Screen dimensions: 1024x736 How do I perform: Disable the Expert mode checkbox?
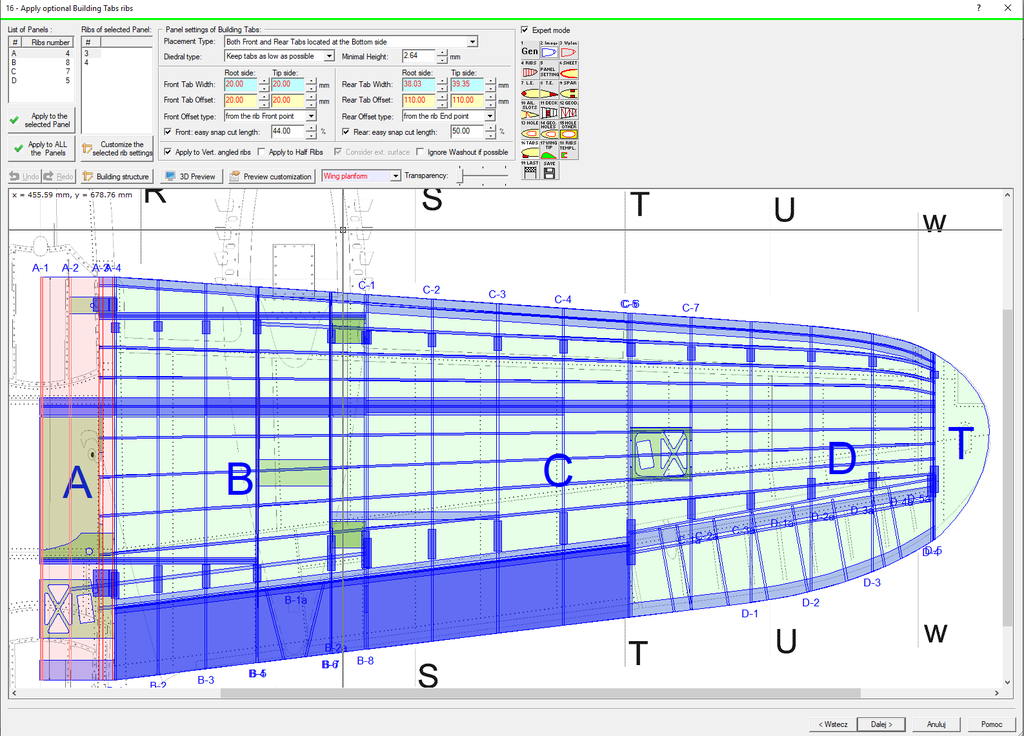point(525,30)
